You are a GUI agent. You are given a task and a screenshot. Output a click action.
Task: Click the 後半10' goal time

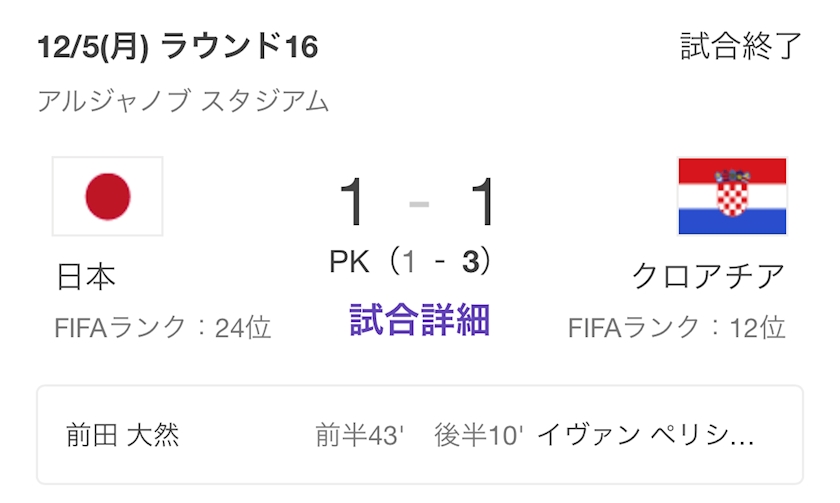click(x=476, y=436)
